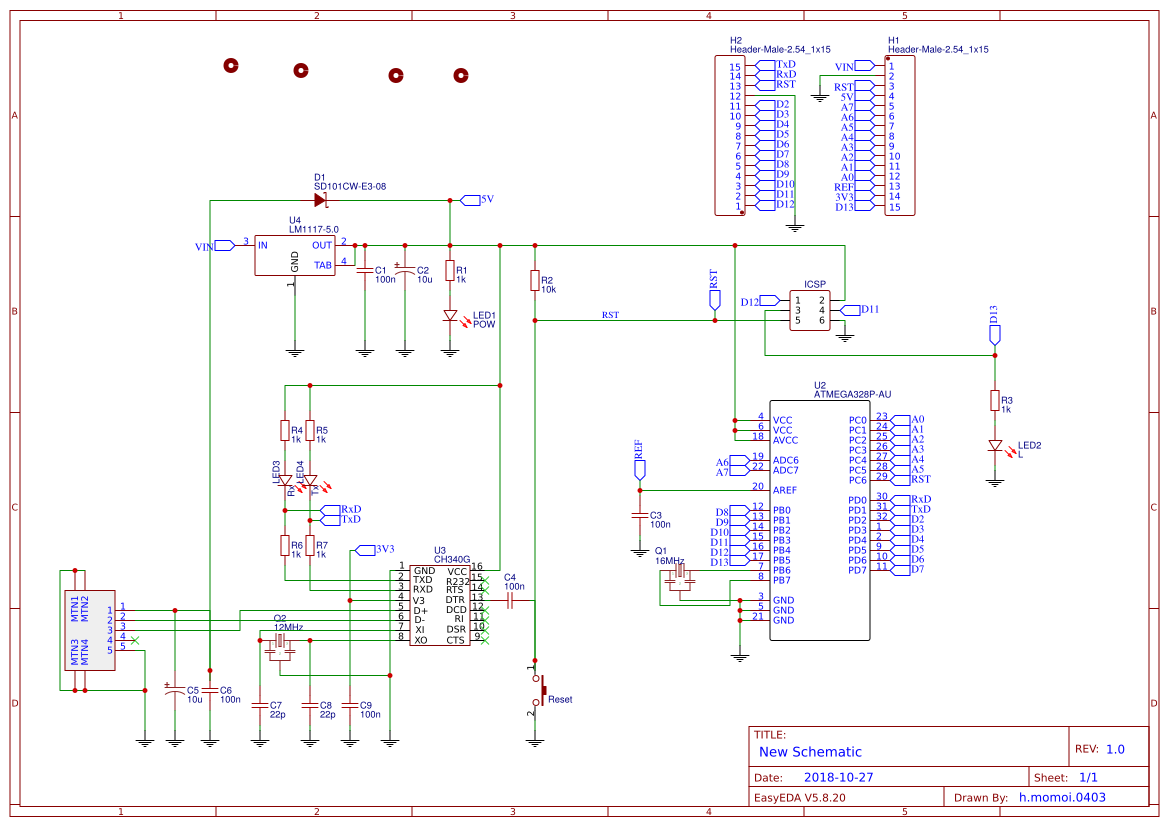
Task: Click the h.momoi.0403 Drawn By field
Action: pos(1062,797)
